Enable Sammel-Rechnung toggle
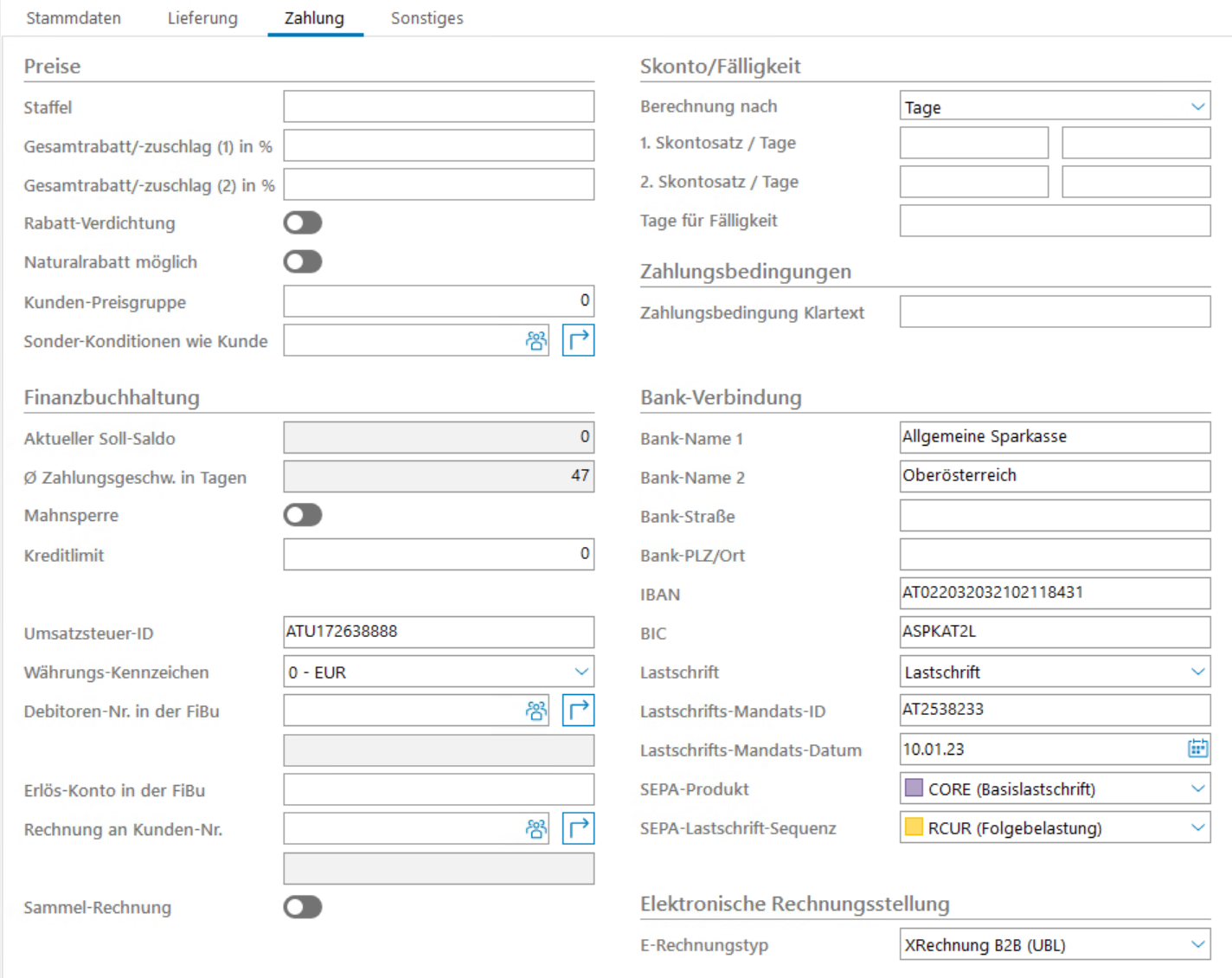Viewport: 1232px width, 978px height. (x=303, y=907)
